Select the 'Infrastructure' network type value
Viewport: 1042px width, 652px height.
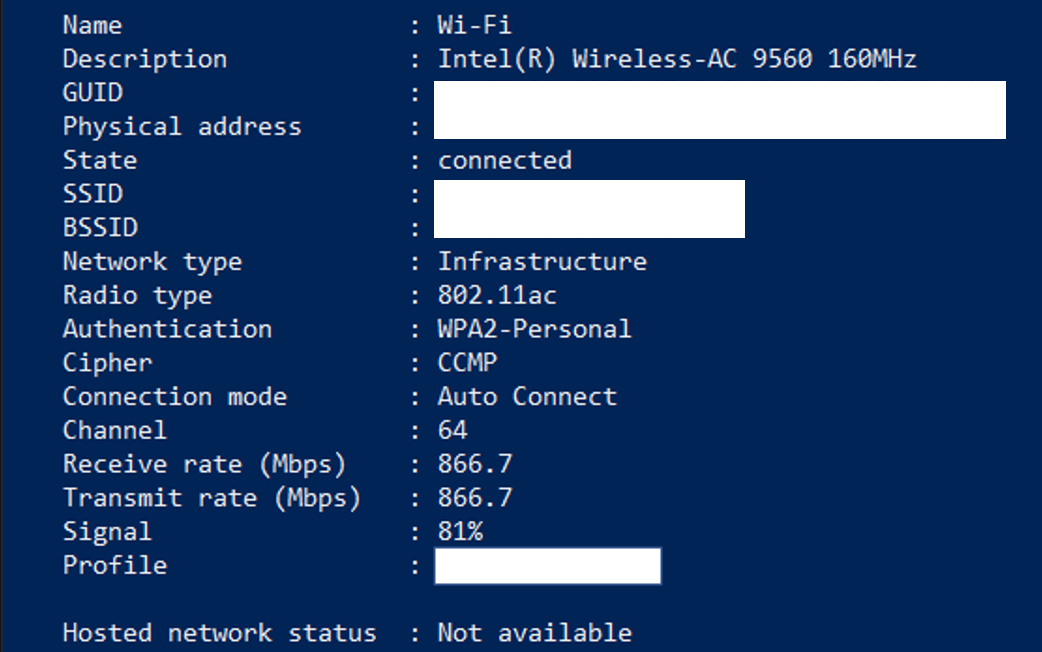point(542,261)
